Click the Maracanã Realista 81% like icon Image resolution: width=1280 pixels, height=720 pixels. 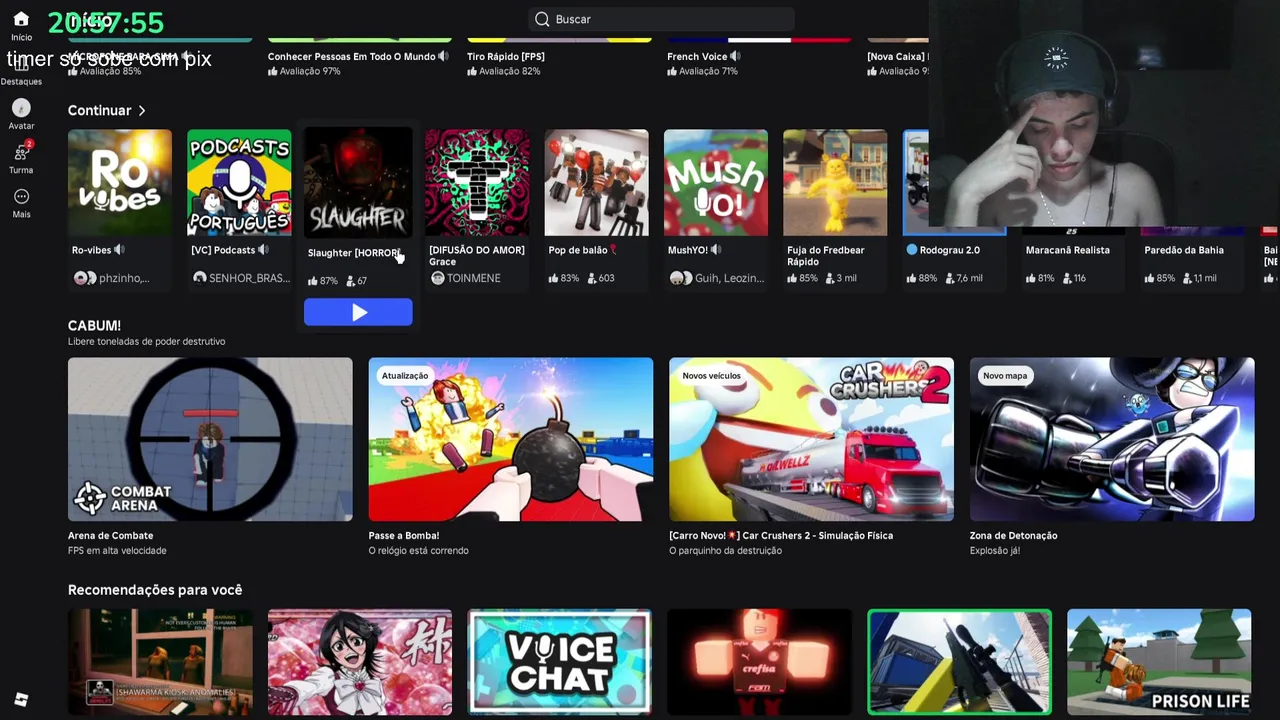[x=1031, y=278]
